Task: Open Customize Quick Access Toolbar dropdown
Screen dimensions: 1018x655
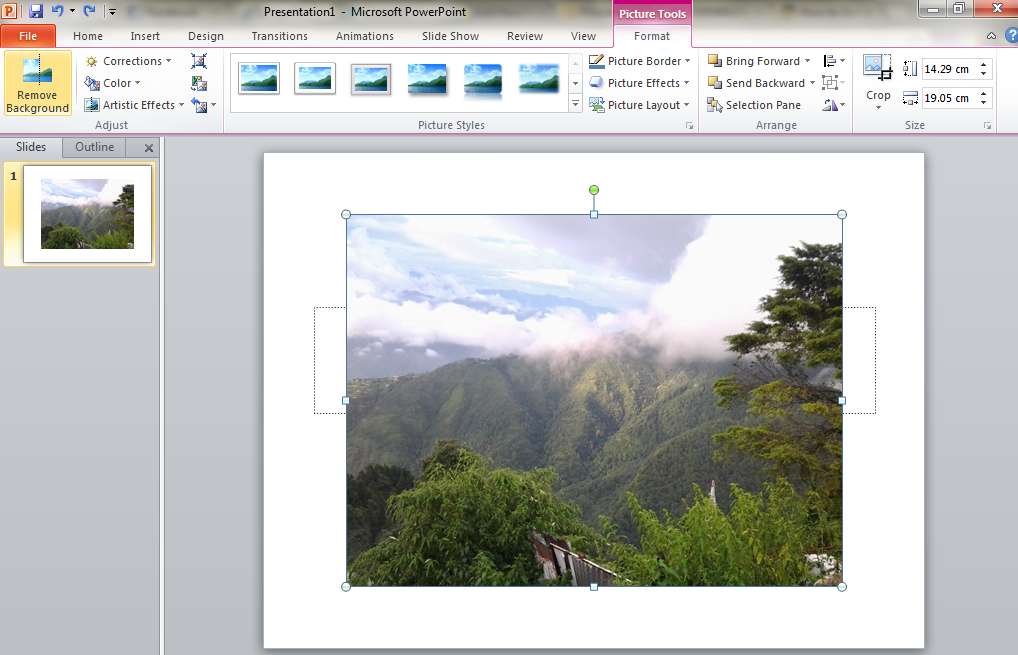Action: [x=112, y=12]
